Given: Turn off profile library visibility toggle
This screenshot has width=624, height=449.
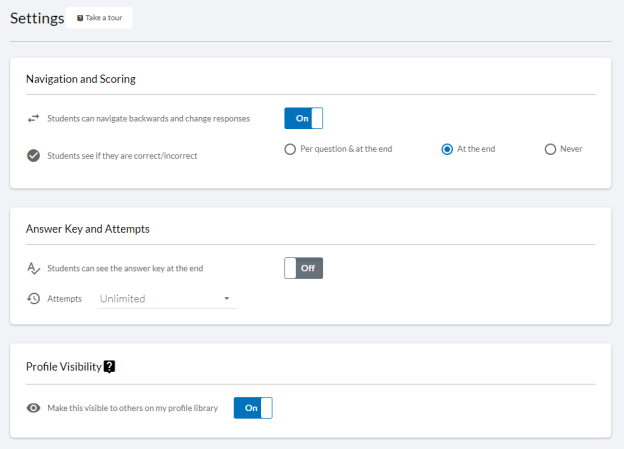Looking at the screenshot, I should coord(253,408).
